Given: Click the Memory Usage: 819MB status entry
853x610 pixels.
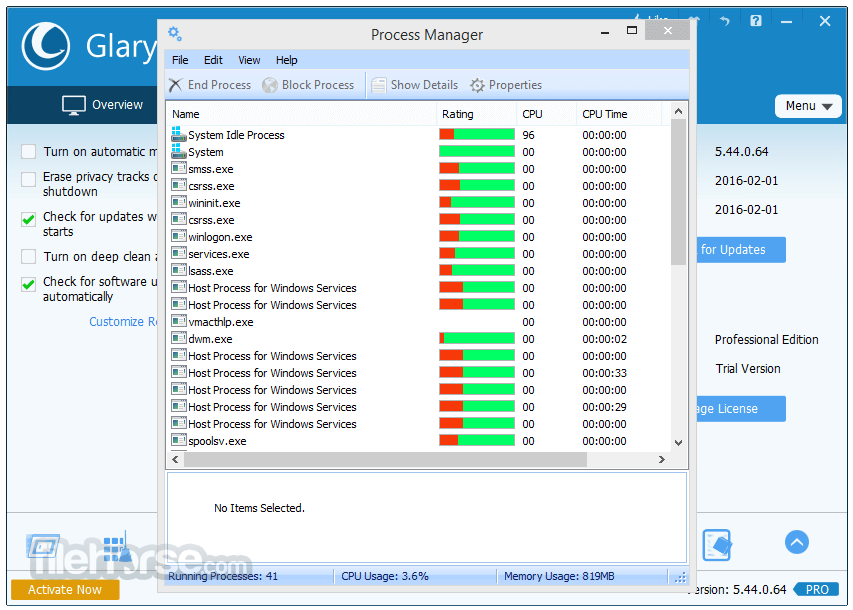Looking at the screenshot, I should (x=559, y=576).
